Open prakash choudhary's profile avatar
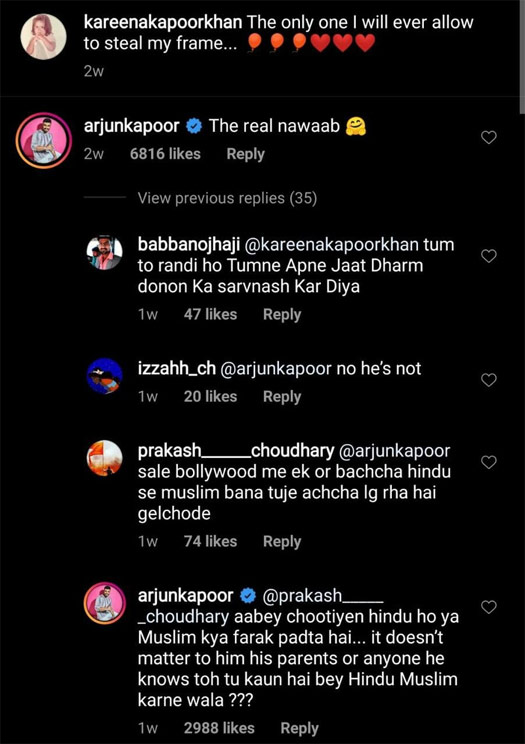 (x=104, y=458)
